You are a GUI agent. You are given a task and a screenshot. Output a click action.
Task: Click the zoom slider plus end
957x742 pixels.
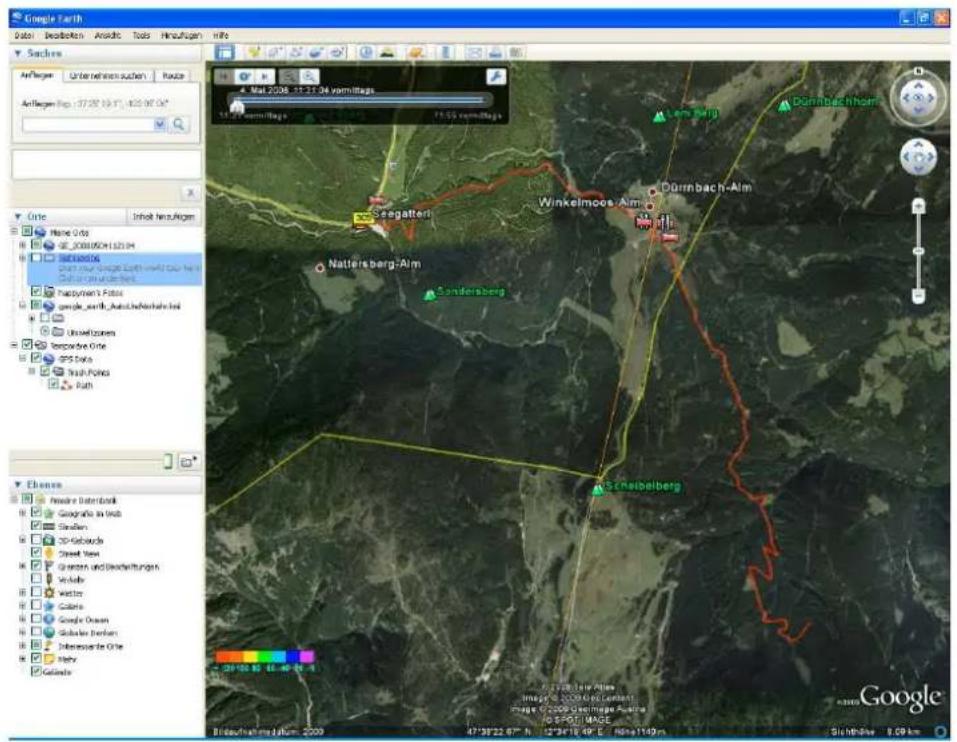(x=919, y=207)
